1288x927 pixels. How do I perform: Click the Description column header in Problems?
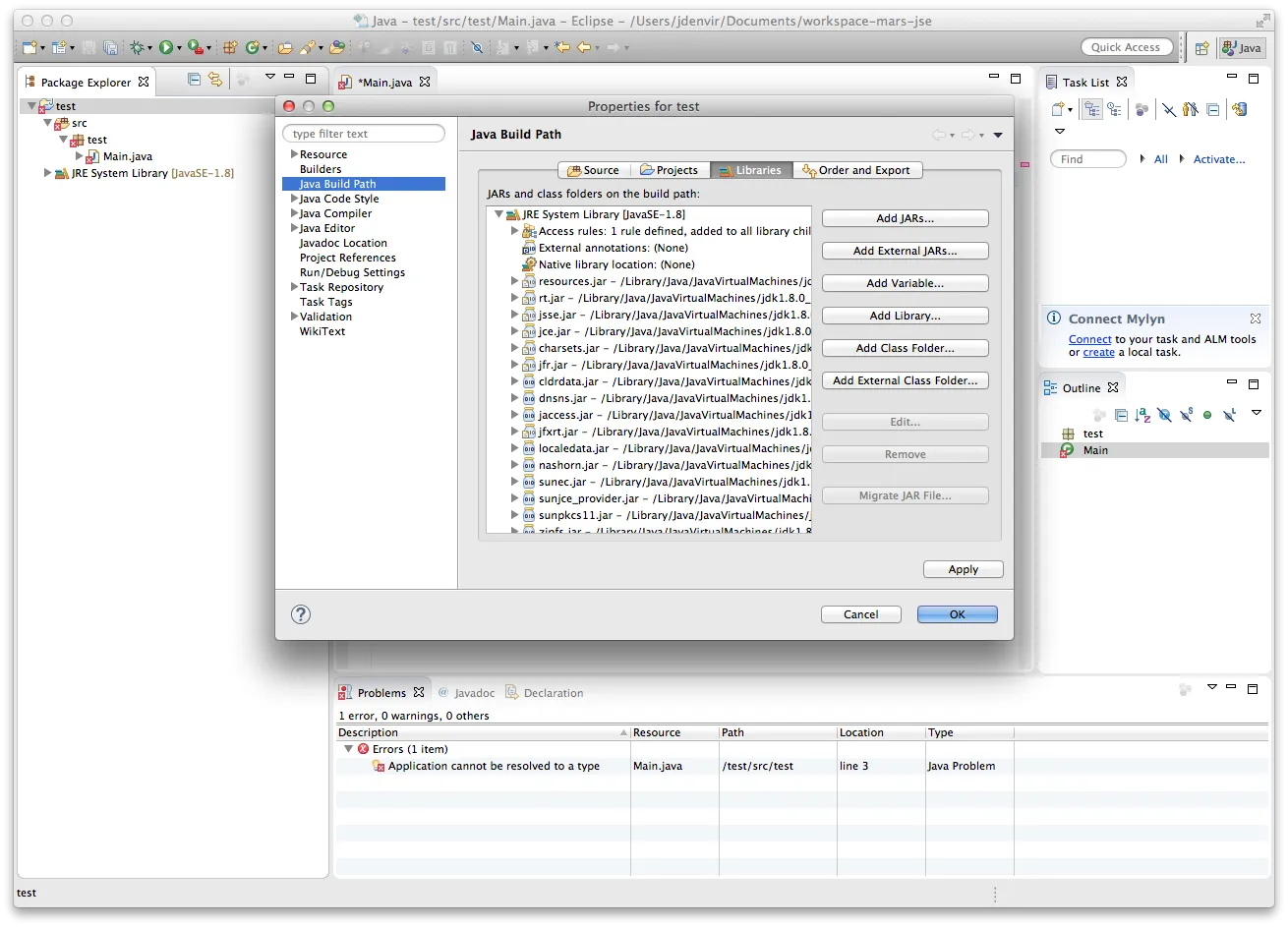tap(482, 732)
